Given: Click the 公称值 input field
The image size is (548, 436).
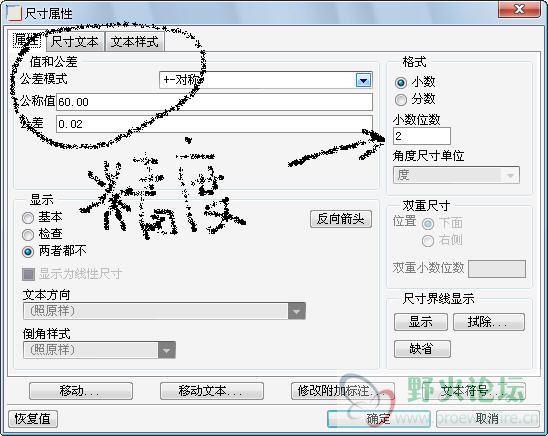Looking at the screenshot, I should (x=214, y=102).
